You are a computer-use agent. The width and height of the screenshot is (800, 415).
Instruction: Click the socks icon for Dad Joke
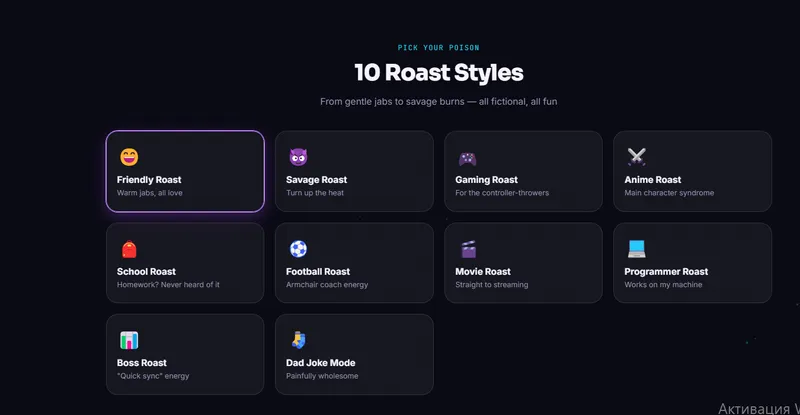coord(298,340)
